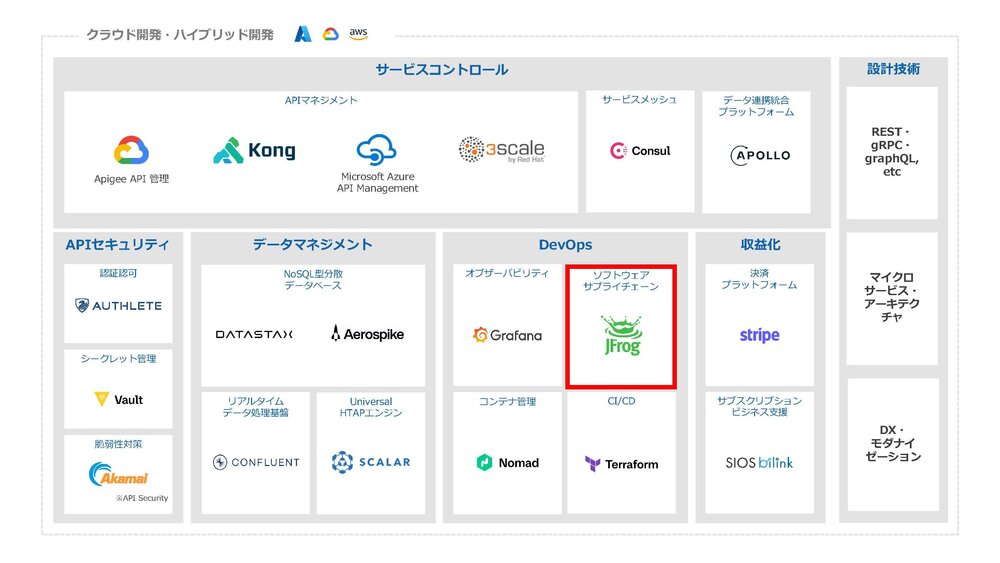This screenshot has width=1000, height=563.
Task: Click the リアルタイムデータ処理基盤 label
Action: (x=255, y=407)
